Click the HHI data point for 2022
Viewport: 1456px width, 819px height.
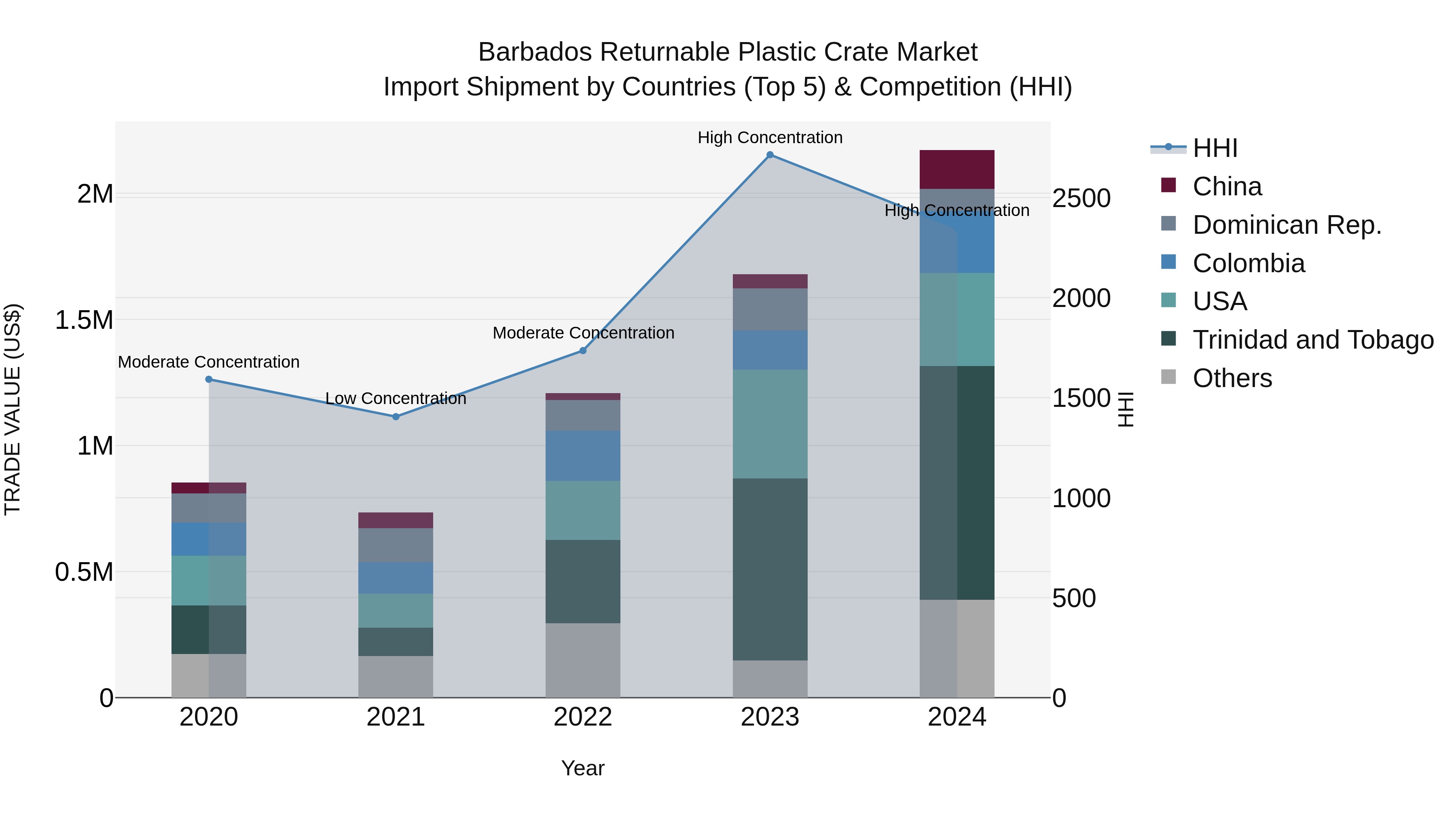583,350
